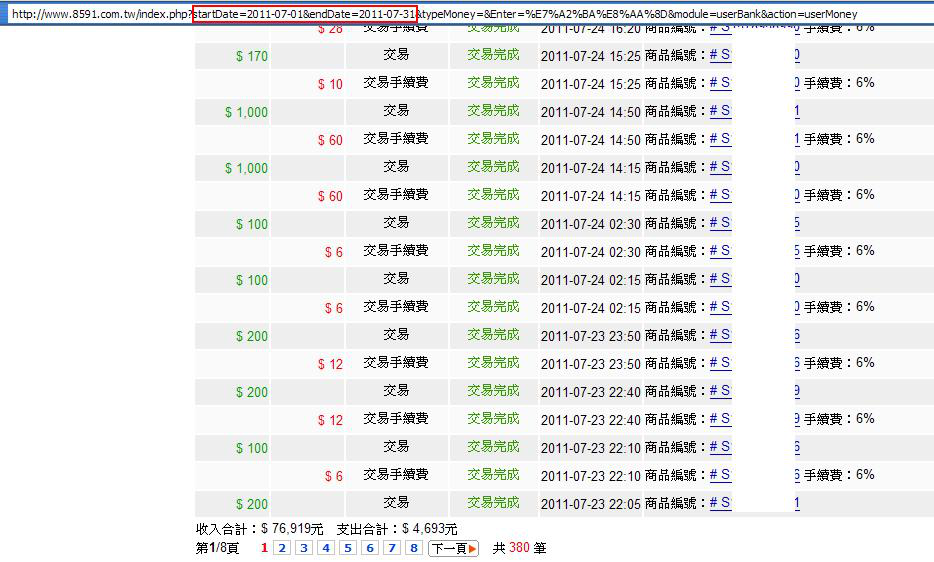Select the 收入合計 $ 76,919元 total
Image resolution: width=934 pixels, height=562 pixels.
260,529
